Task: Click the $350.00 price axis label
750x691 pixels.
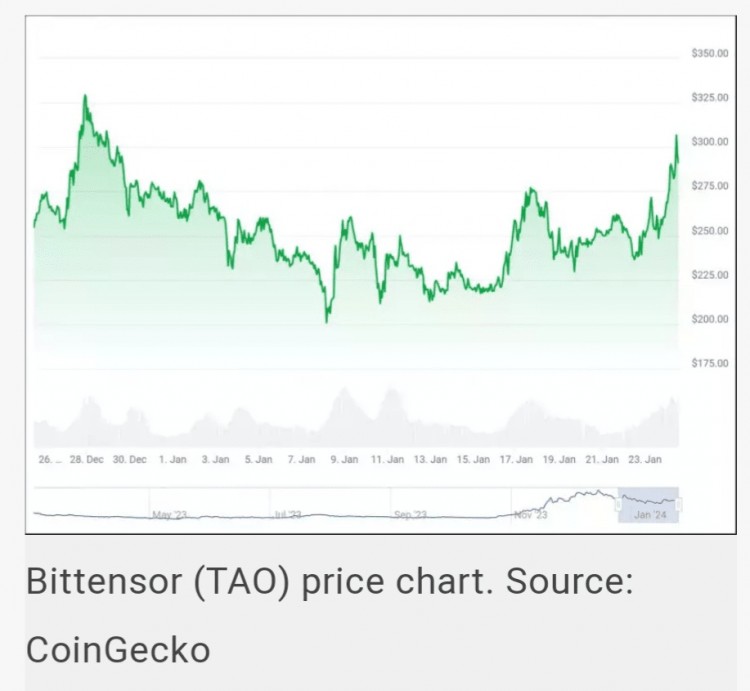Action: (709, 53)
